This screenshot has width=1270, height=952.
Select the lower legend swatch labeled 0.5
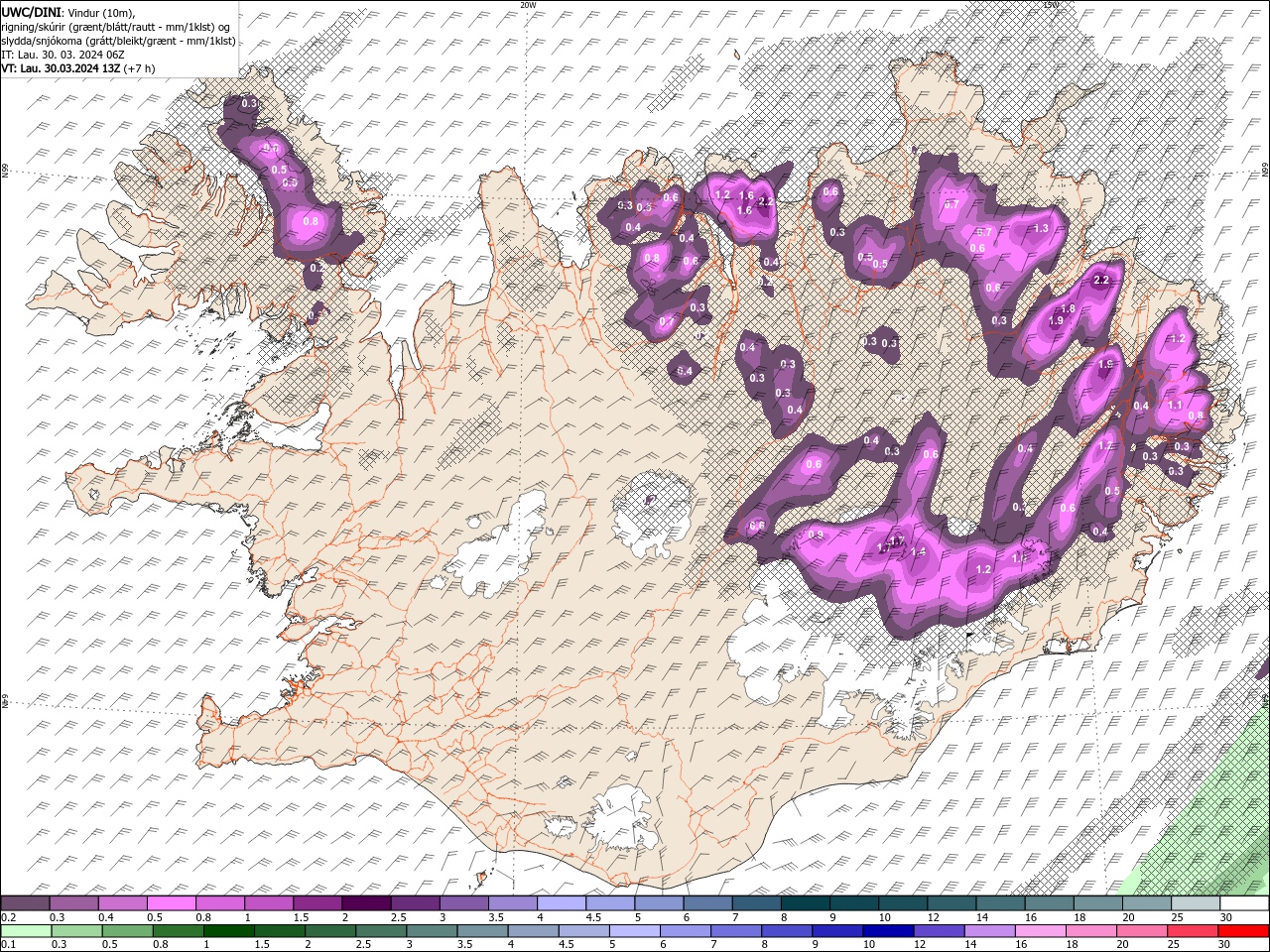coord(127,931)
